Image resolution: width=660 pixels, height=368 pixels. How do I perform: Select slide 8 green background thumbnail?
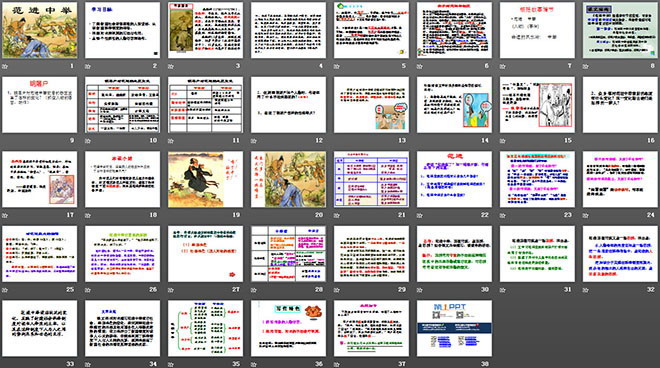[x=620, y=30]
